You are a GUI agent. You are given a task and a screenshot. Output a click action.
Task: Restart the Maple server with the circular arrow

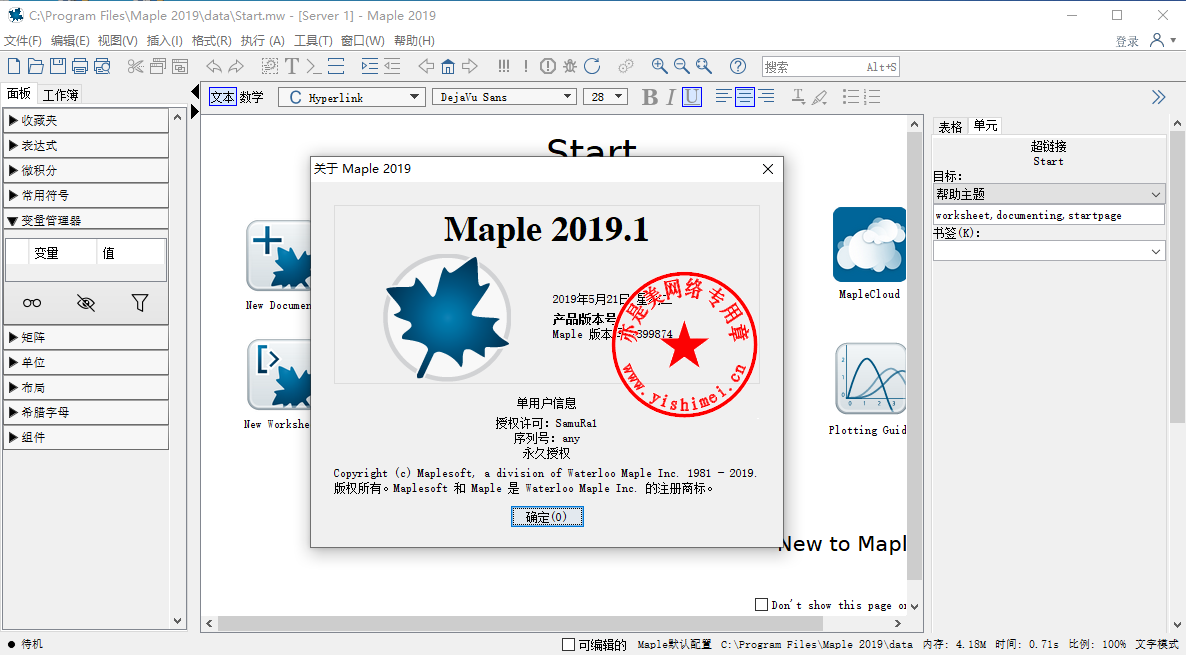pyautogui.click(x=592, y=67)
